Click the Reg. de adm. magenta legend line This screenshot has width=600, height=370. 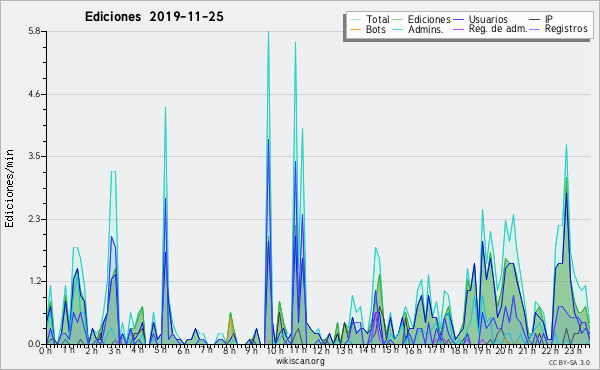tap(458, 29)
